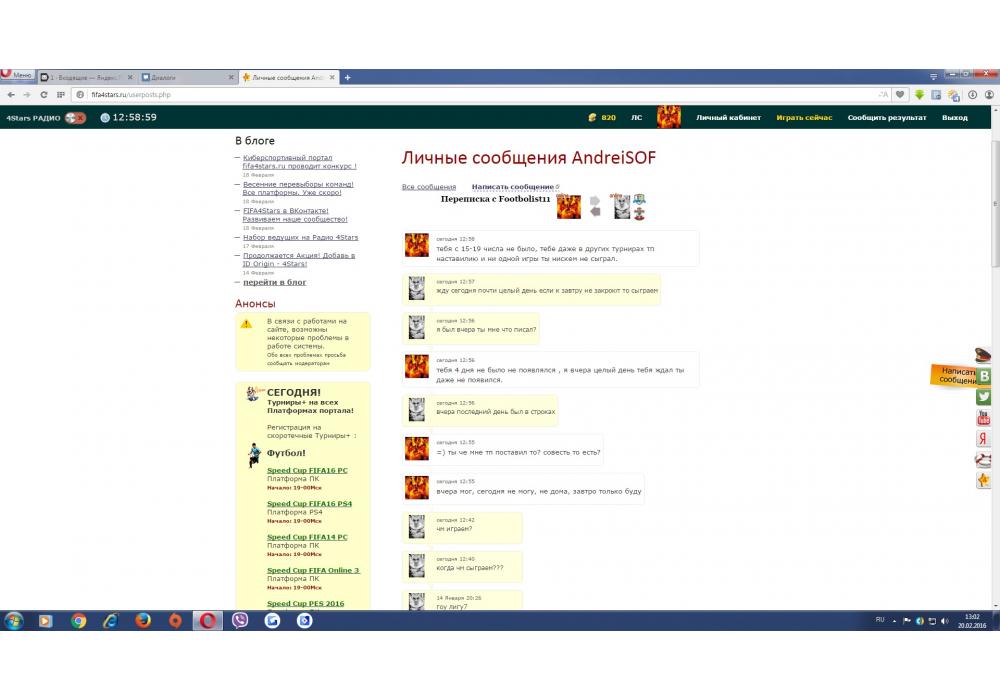Open Firefox from the Windows taskbar

143,620
